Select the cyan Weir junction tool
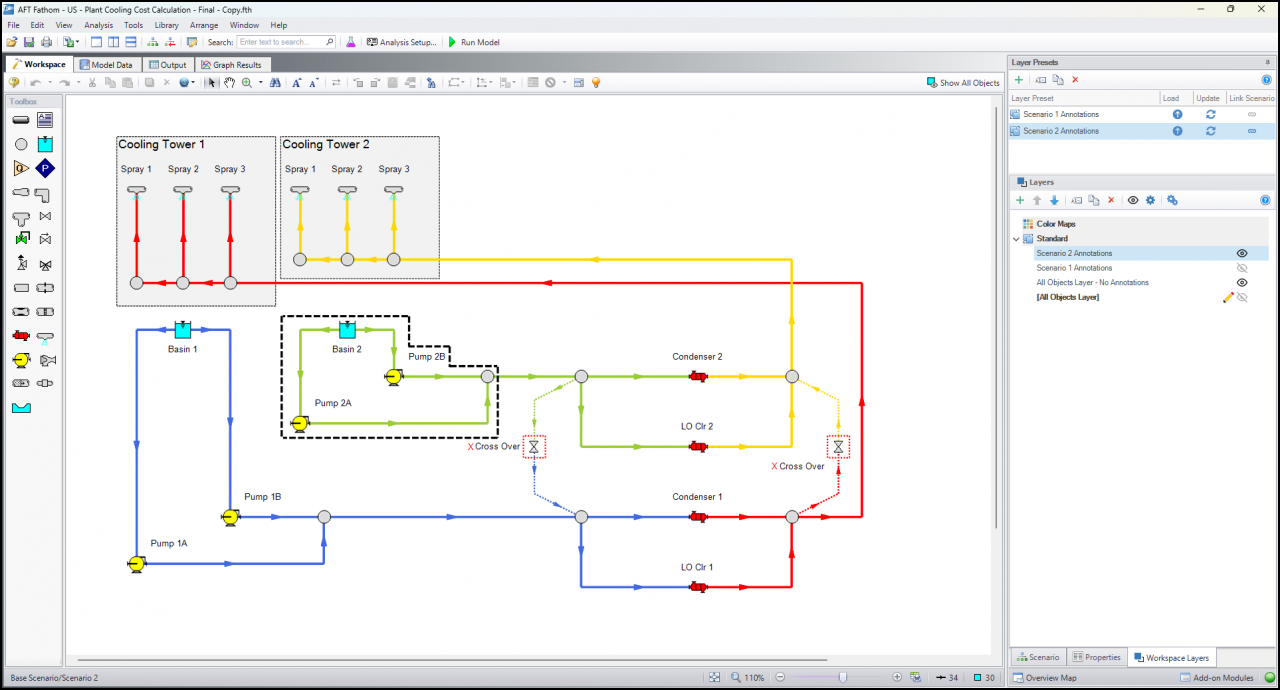 tap(21, 408)
